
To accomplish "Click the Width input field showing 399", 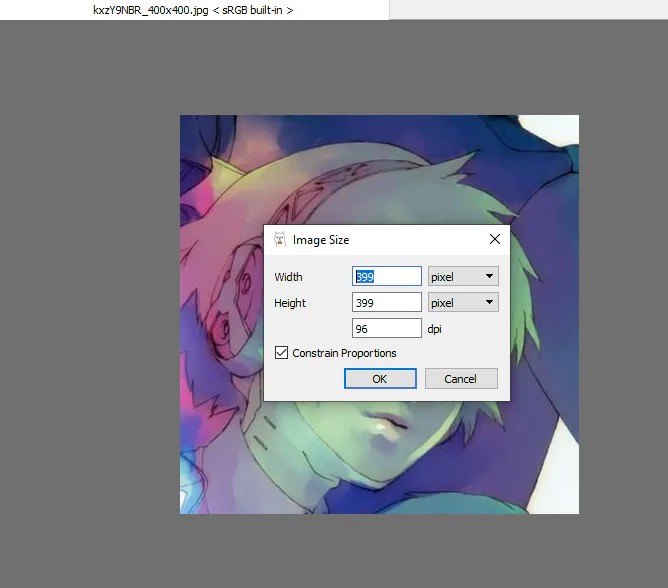I will tap(387, 277).
